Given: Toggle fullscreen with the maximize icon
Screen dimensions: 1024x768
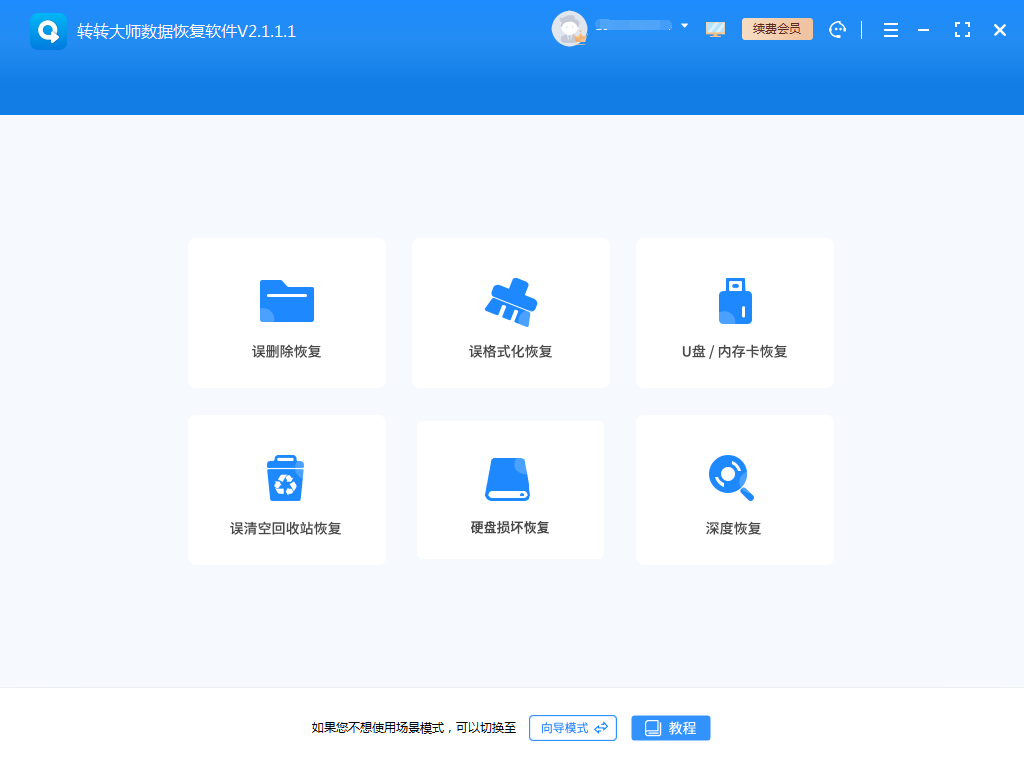Looking at the screenshot, I should coord(962,29).
